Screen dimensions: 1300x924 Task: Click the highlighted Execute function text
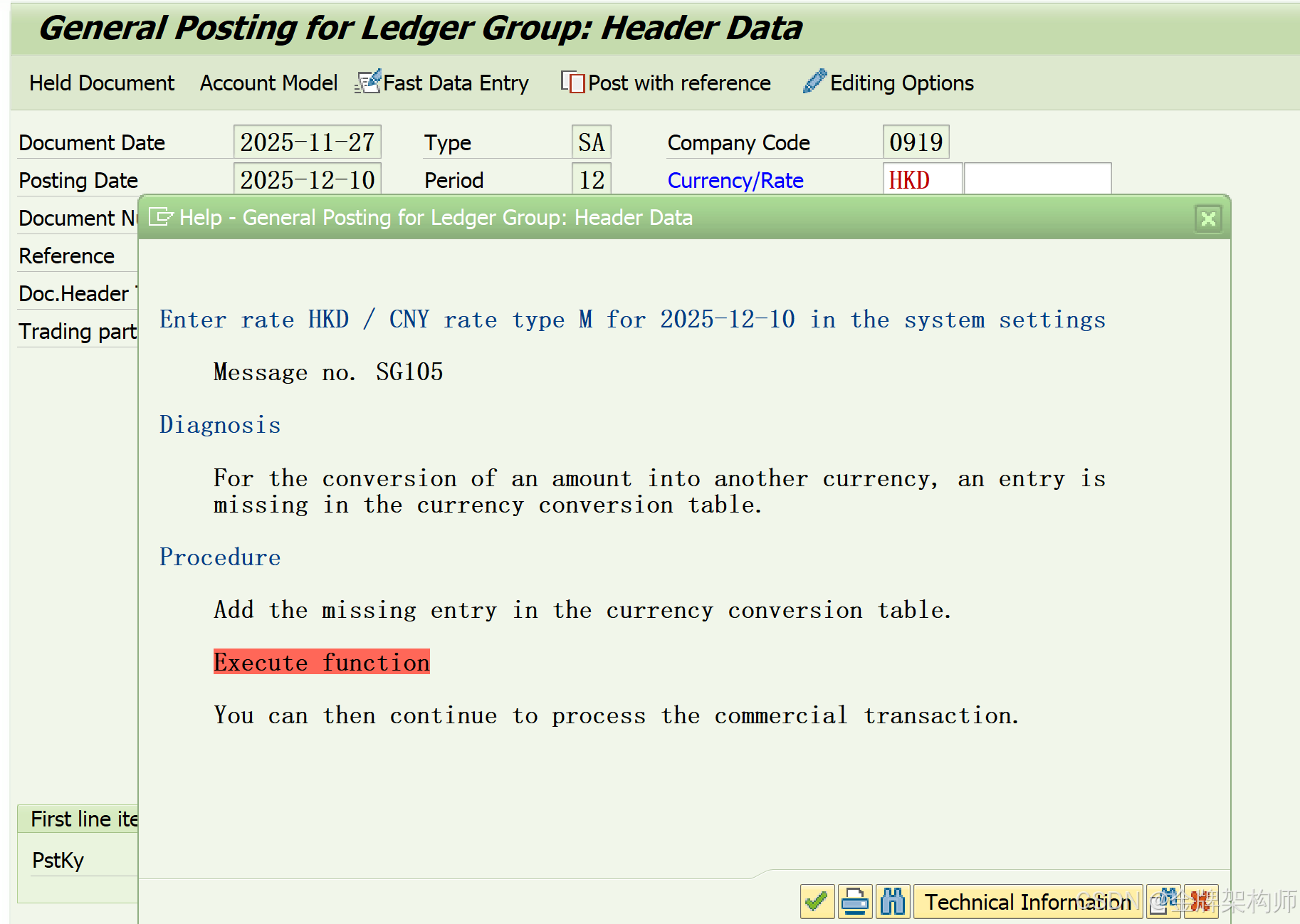click(321, 662)
